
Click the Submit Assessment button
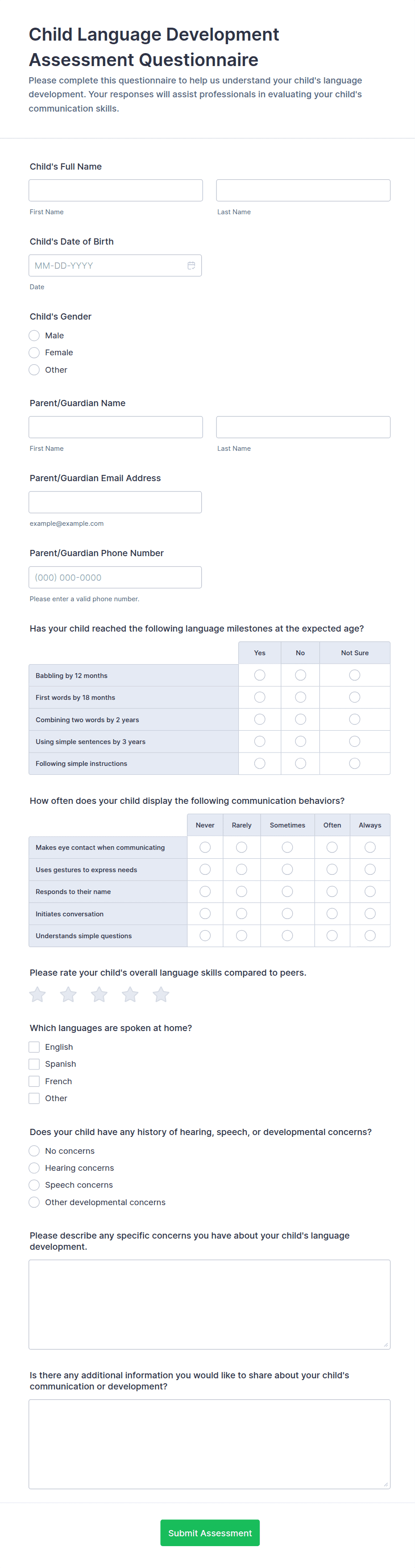coord(209,1533)
